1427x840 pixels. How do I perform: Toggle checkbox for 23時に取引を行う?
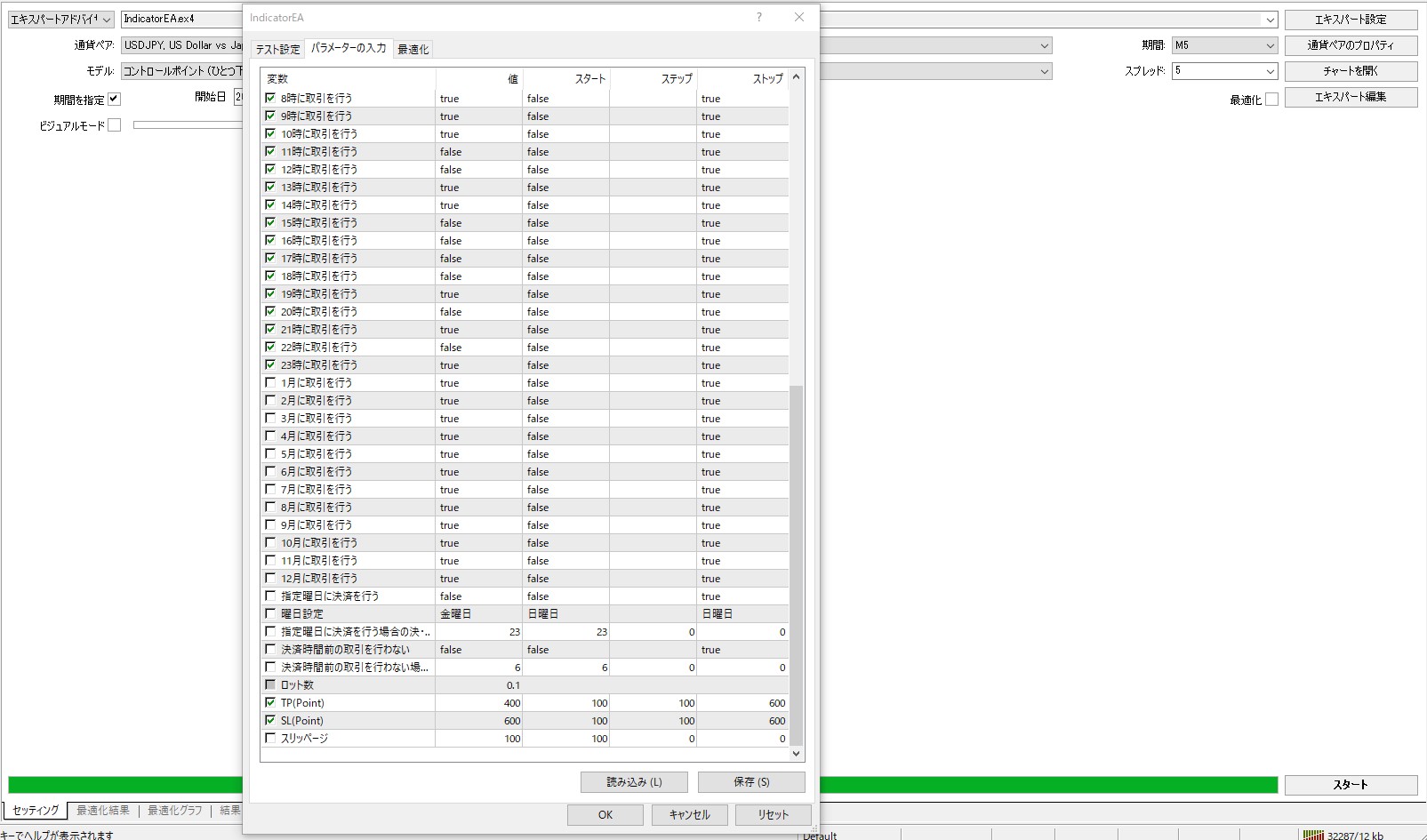click(x=271, y=364)
